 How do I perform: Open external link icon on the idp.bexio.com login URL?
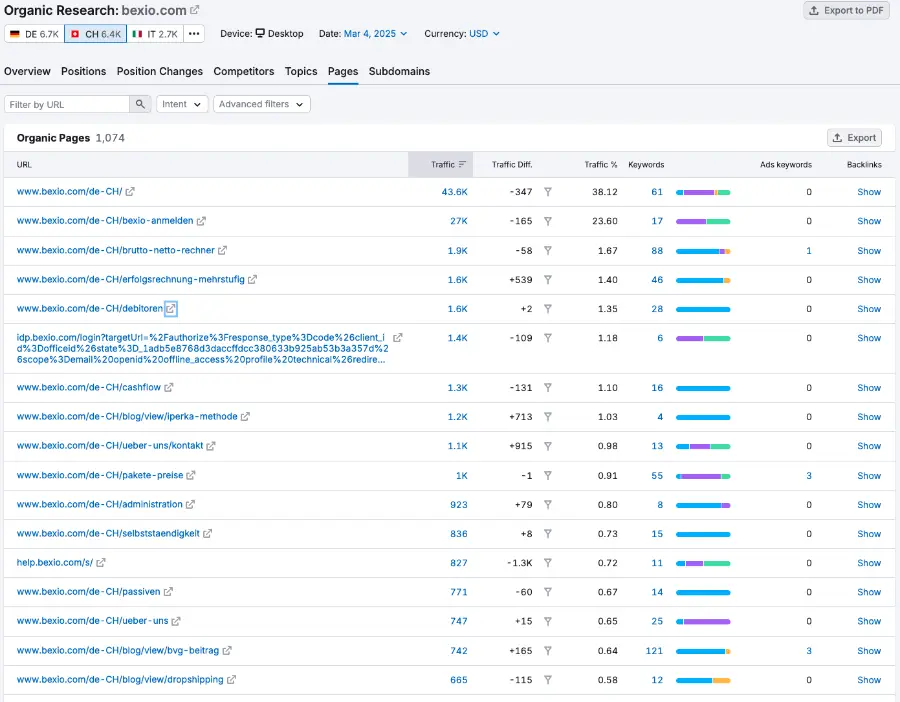[x=399, y=337]
